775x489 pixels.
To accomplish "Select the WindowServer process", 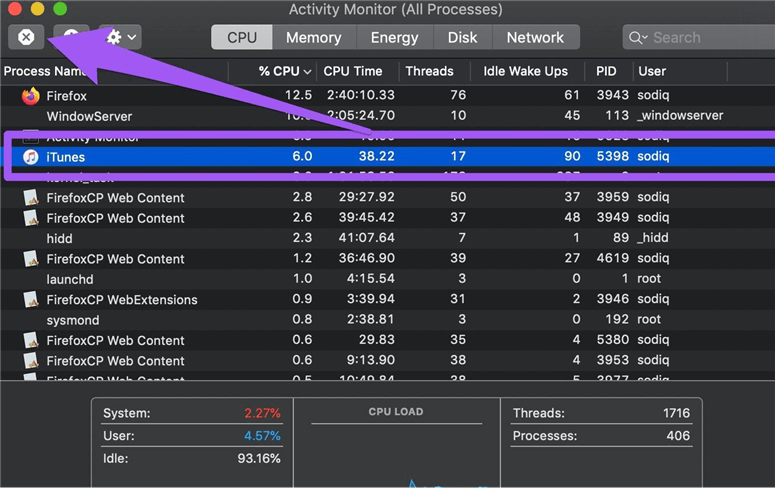I will [x=89, y=116].
